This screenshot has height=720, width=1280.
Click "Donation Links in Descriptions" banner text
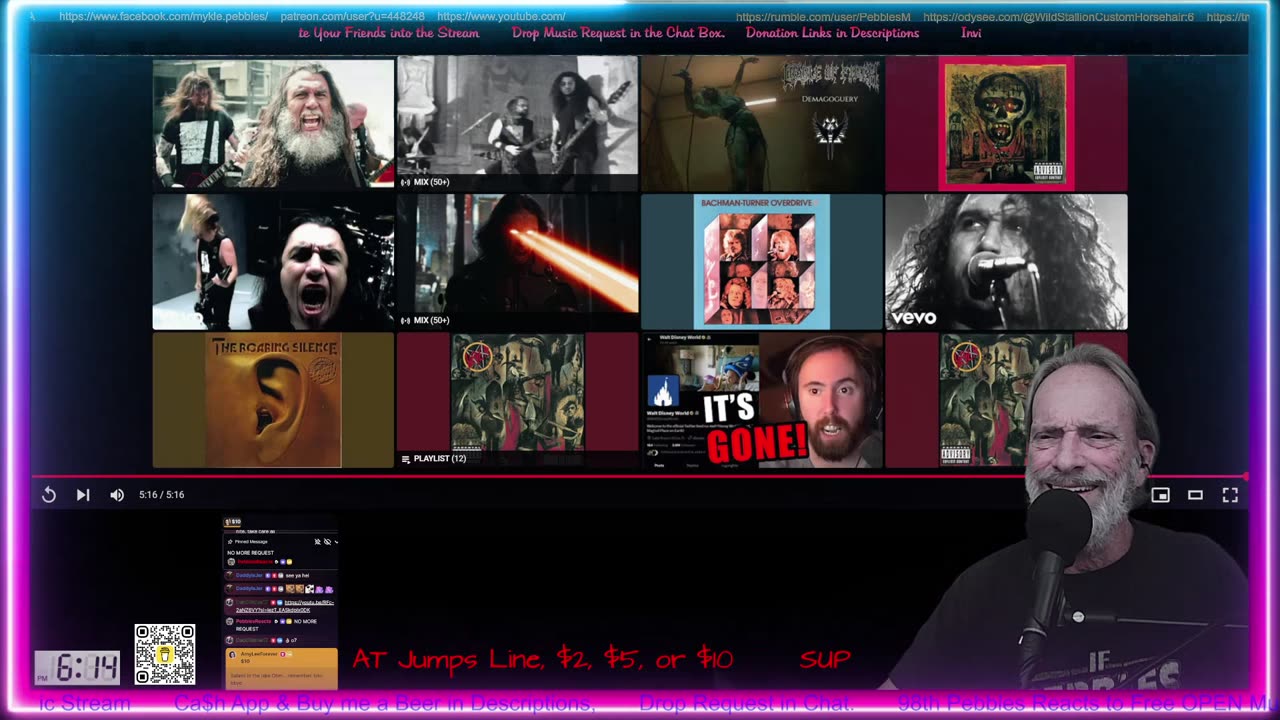point(832,33)
